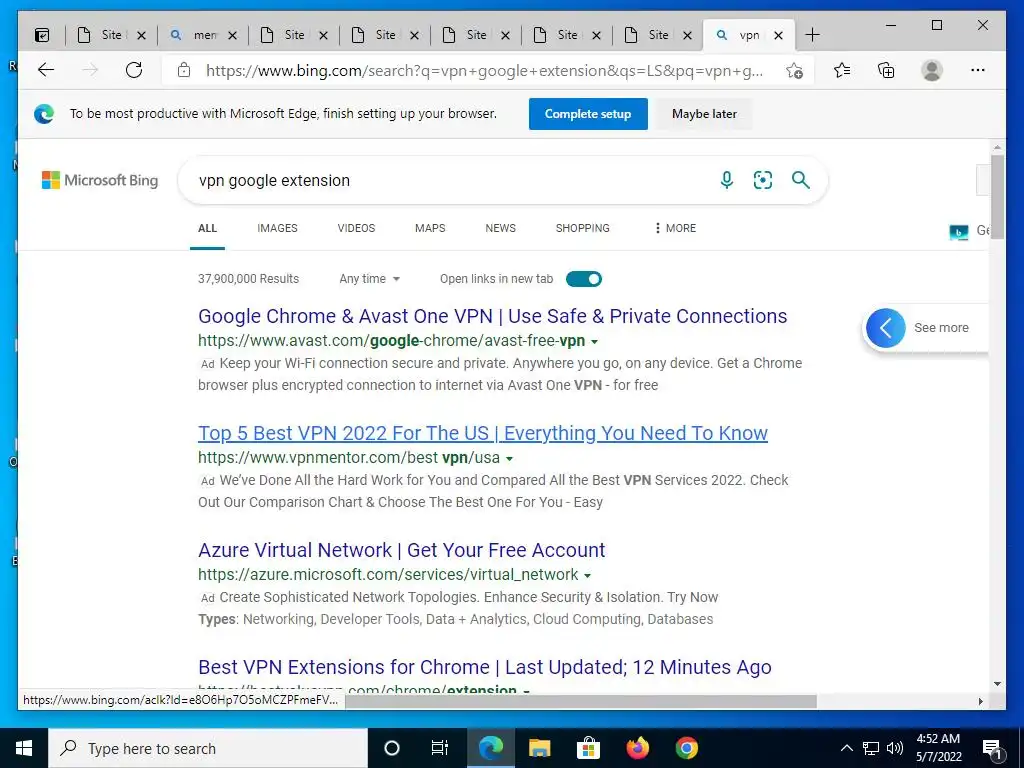Open Azure Virtual Network result link
Image resolution: width=1024 pixels, height=768 pixels.
tap(402, 550)
